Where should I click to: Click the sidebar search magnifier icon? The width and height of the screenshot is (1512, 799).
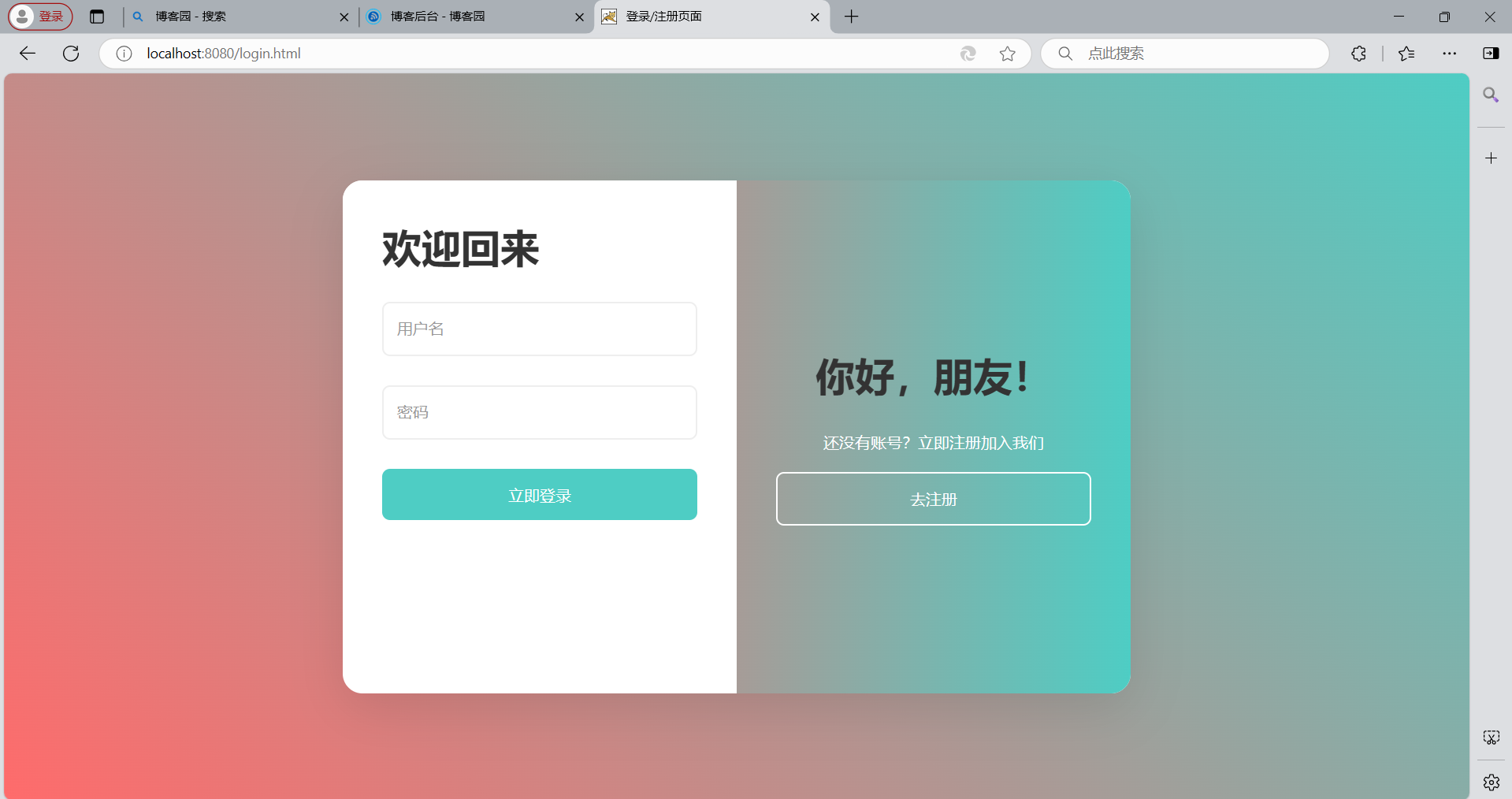point(1491,95)
